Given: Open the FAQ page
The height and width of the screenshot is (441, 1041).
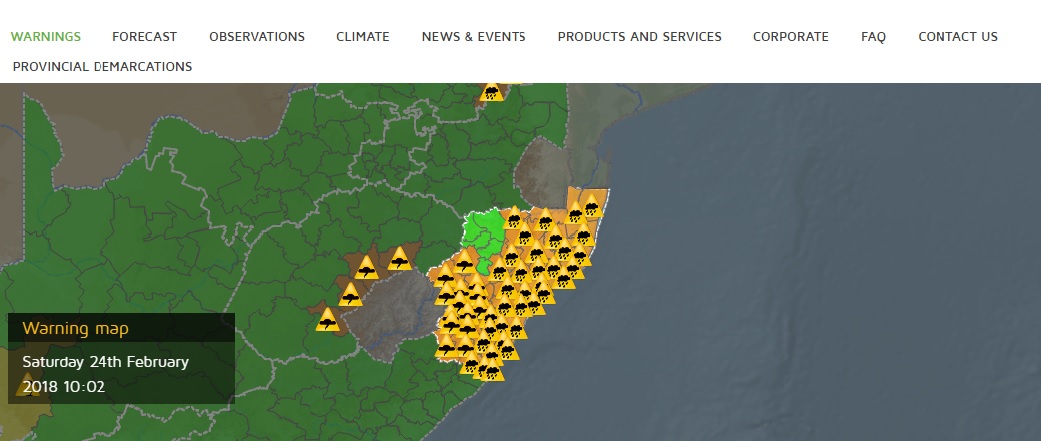Looking at the screenshot, I should [873, 37].
